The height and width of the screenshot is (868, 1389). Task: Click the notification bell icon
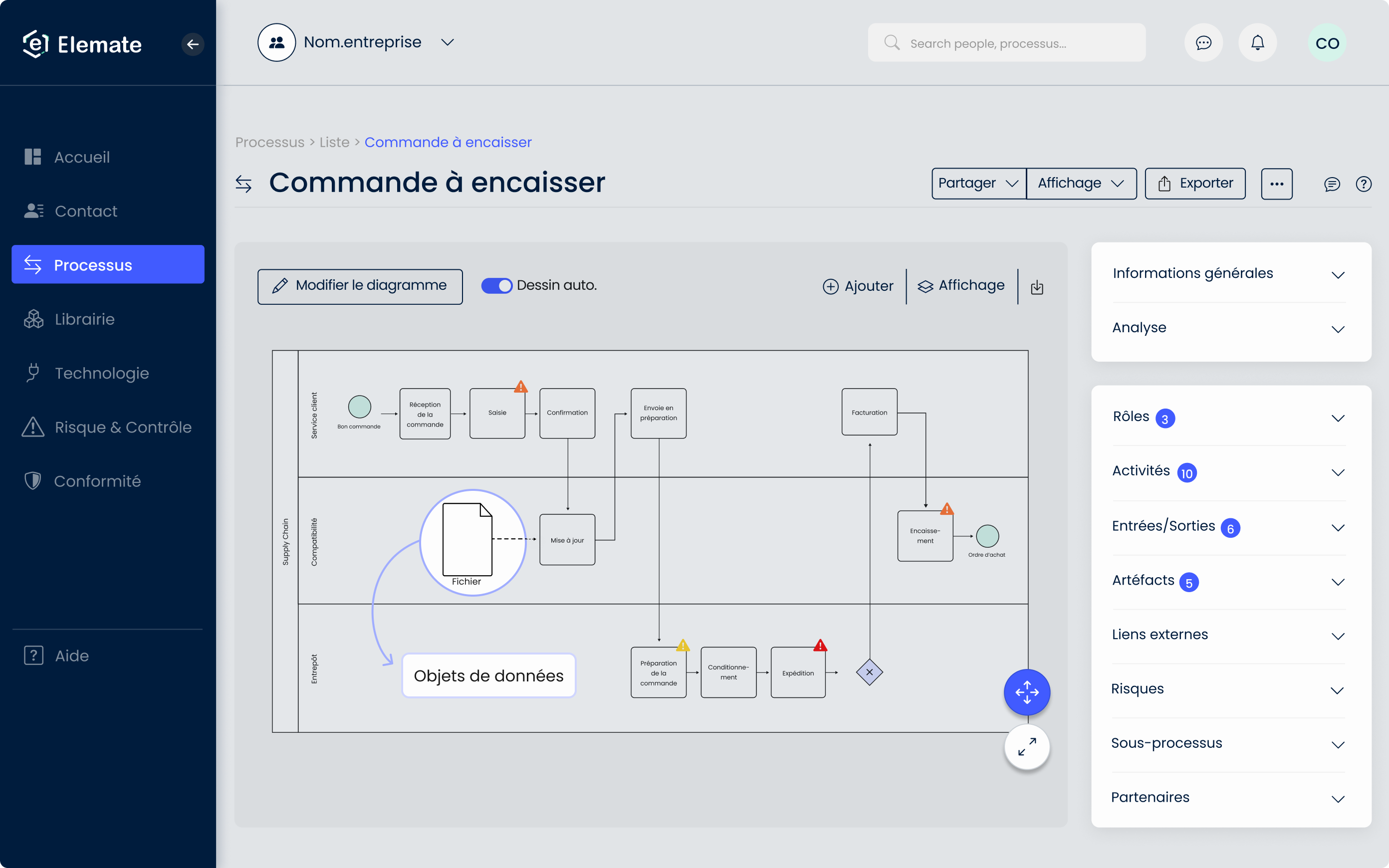[x=1258, y=42]
